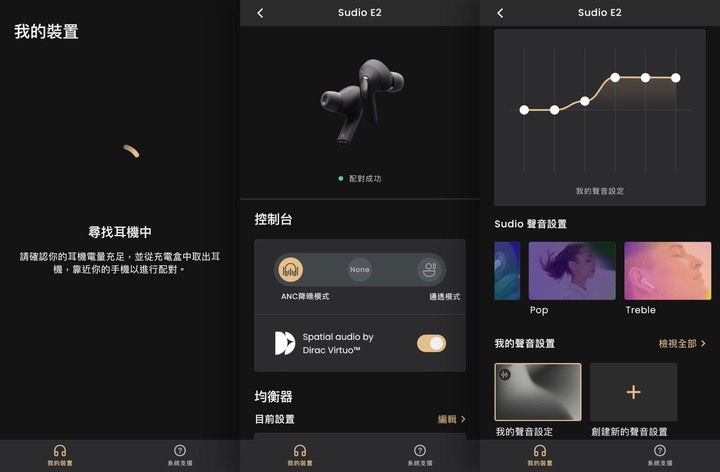Choose the Pop sound preset thumbnail
The height and width of the screenshot is (472, 720).
point(572,271)
